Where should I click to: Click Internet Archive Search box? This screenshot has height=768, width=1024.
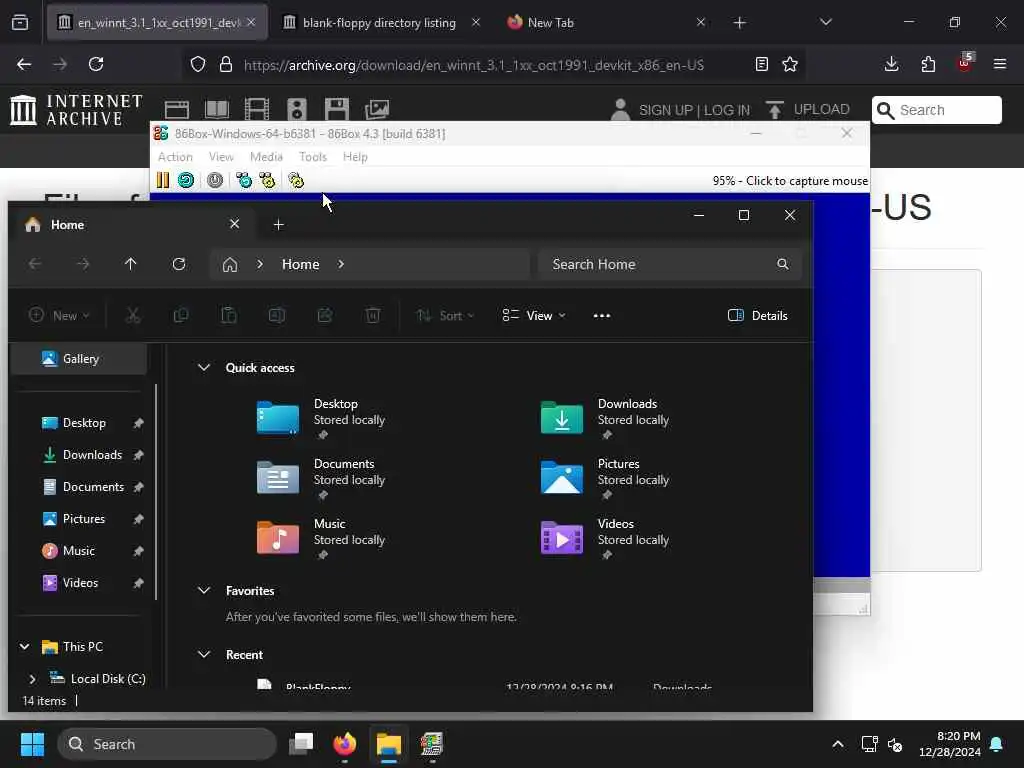pos(936,110)
